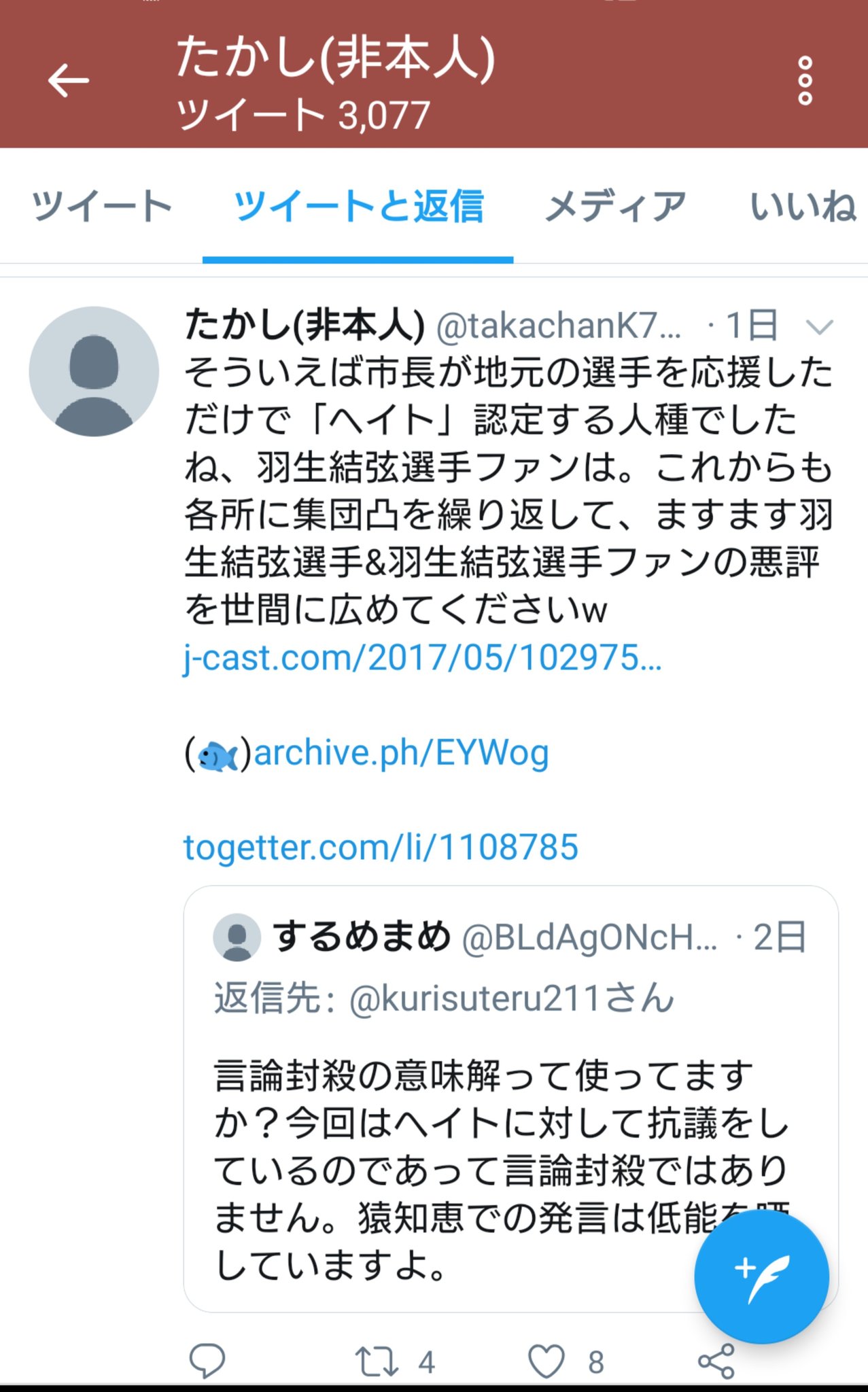Viewport: 868px width, 1392px height.
Task: Open the quoted tweet by するめまめ
Action: (x=510, y=1098)
